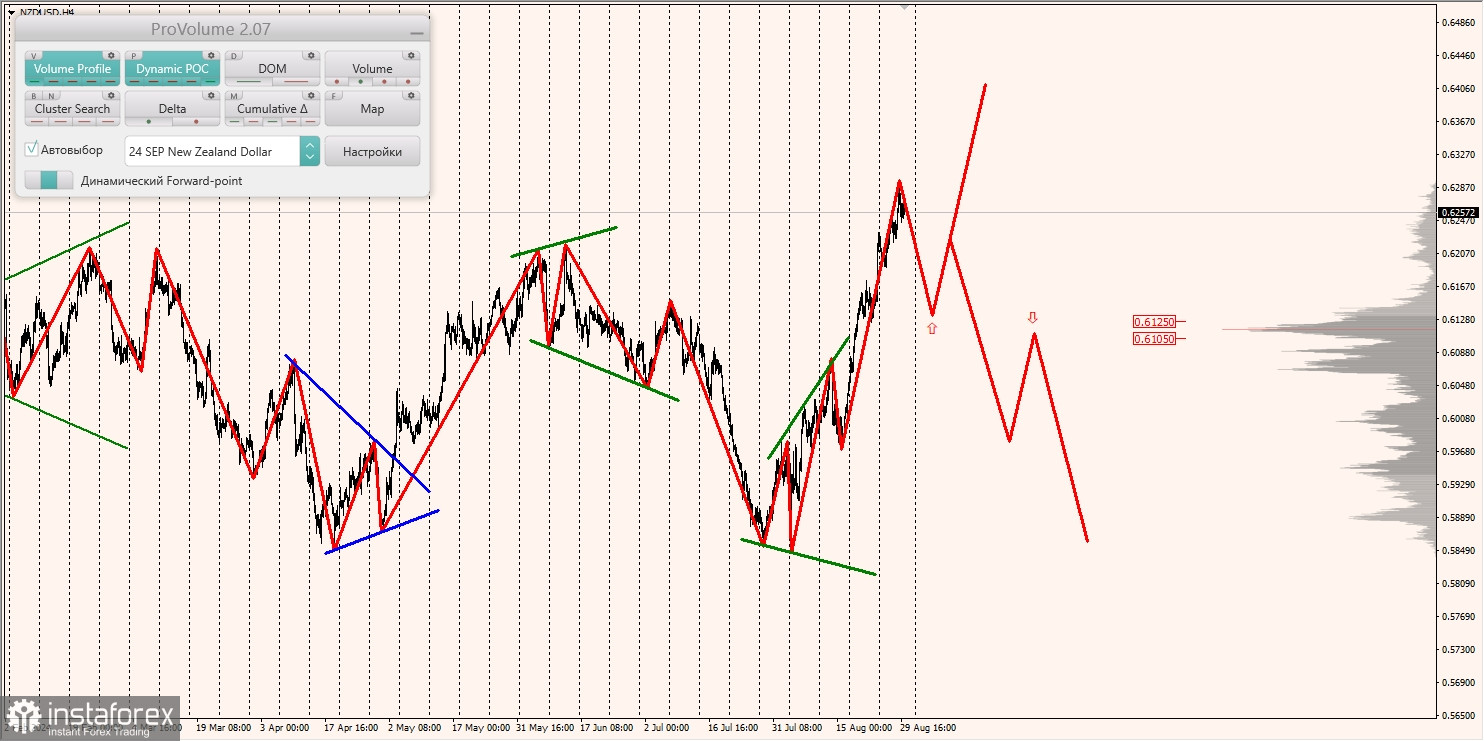The width and height of the screenshot is (1484, 741).
Task: Select the red down arrow on chart
Action: 1033,318
